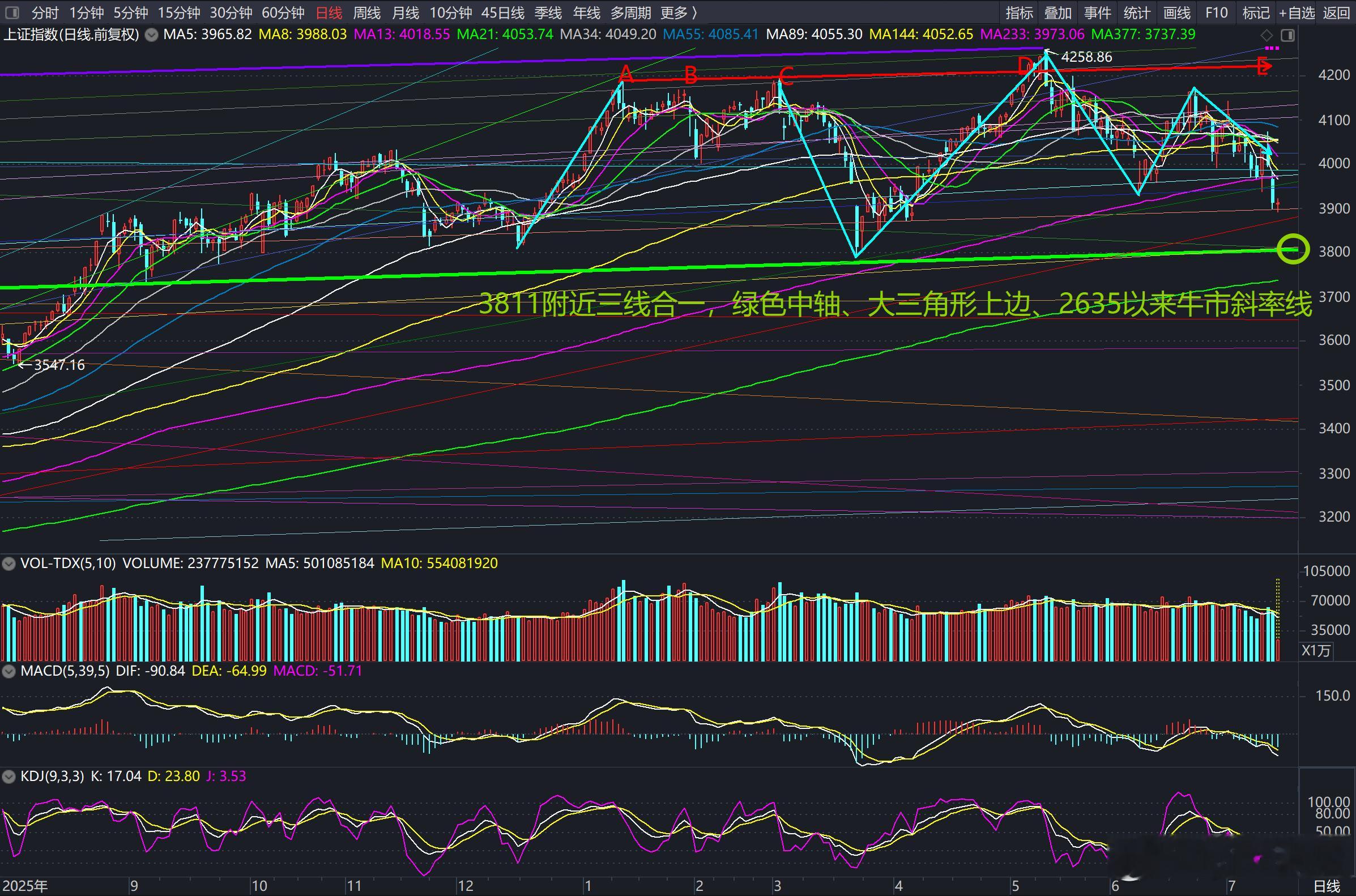Click the green 3811附近三线合一 annotation text
Screen dimensions: 1356x896
(895, 305)
